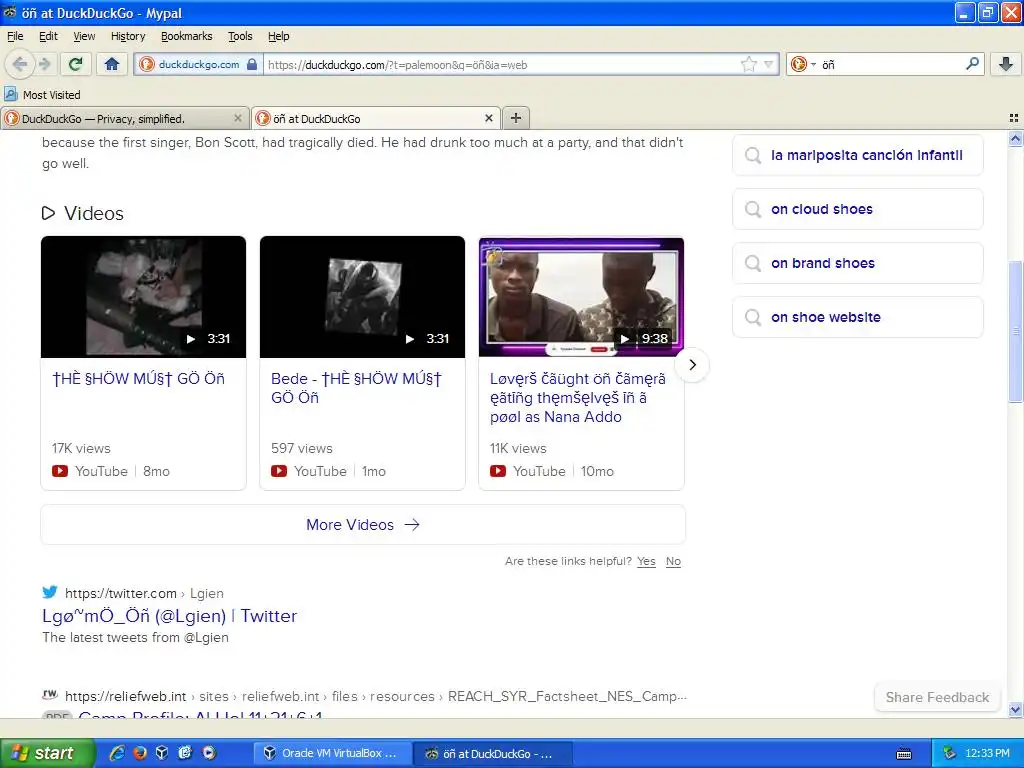Click the More Videos button
1024x768 pixels.
click(362, 524)
